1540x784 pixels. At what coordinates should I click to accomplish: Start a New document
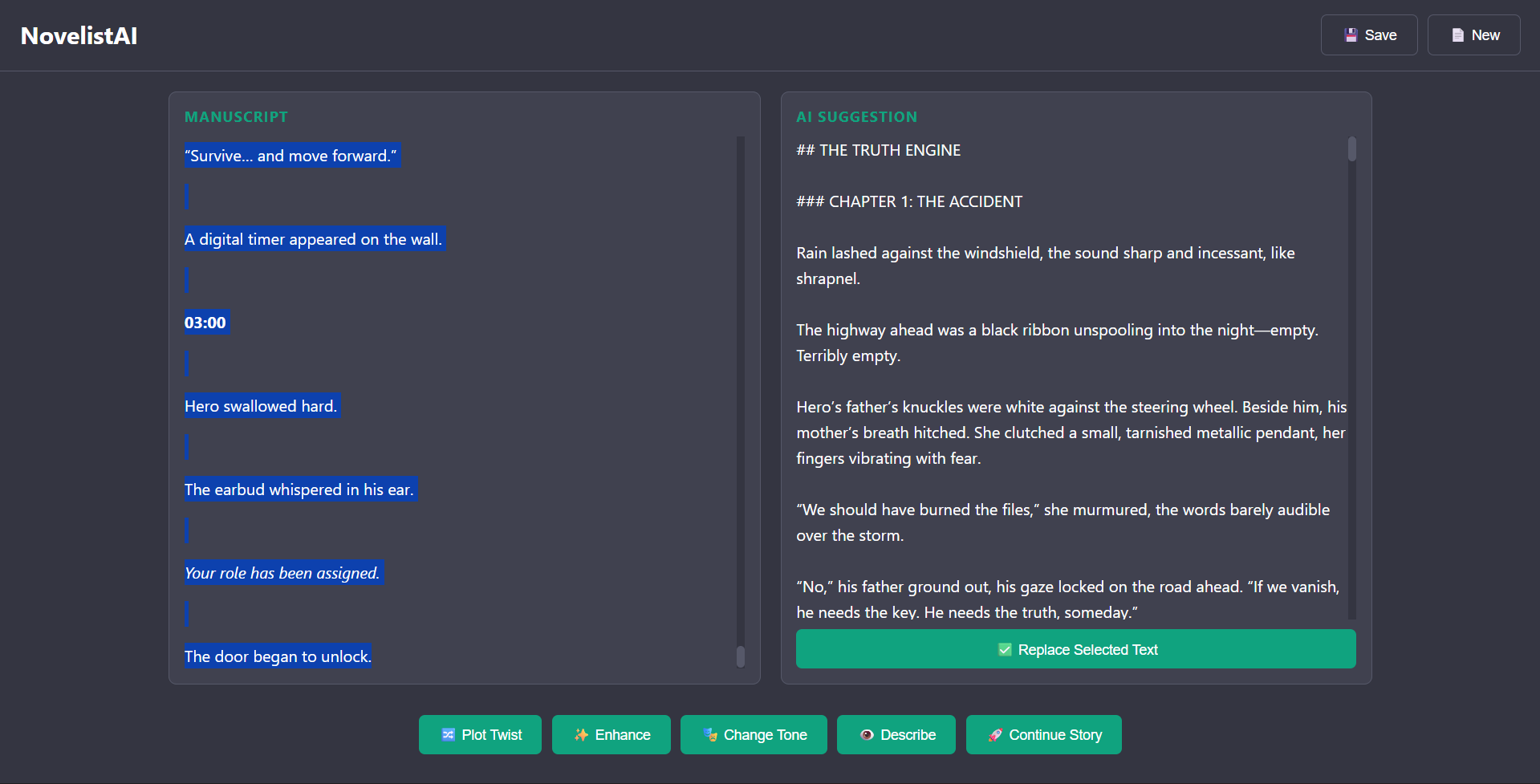click(1473, 35)
